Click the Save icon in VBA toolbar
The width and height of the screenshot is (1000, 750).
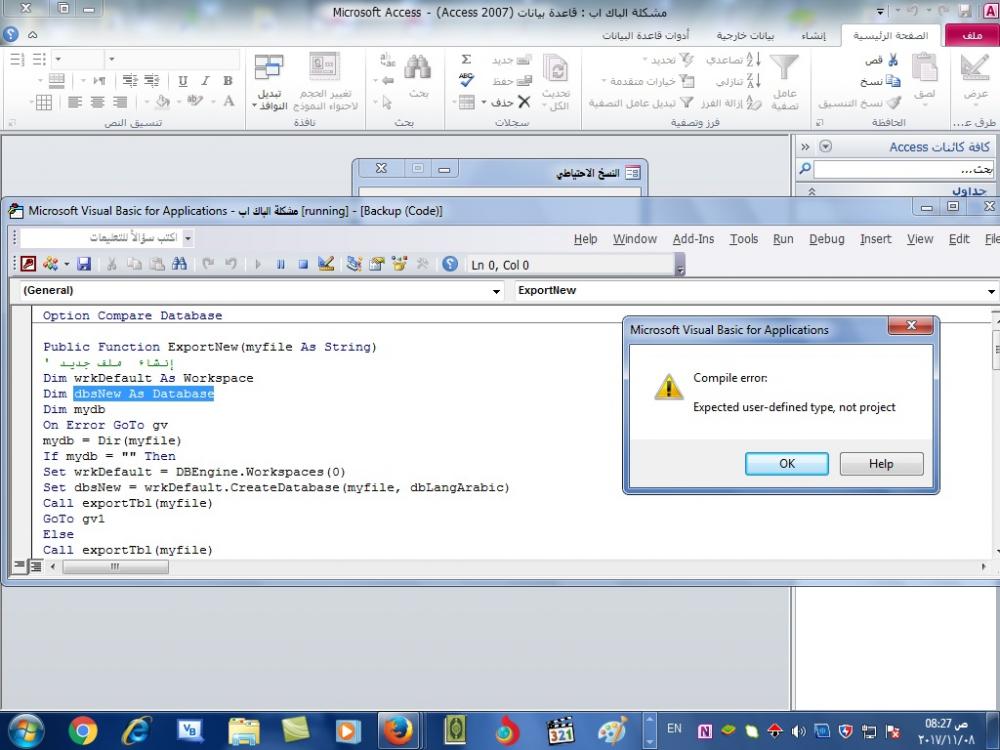tap(84, 265)
